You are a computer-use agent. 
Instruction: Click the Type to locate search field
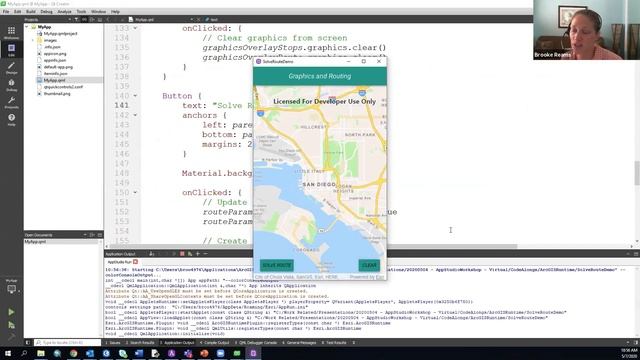tap(68, 342)
